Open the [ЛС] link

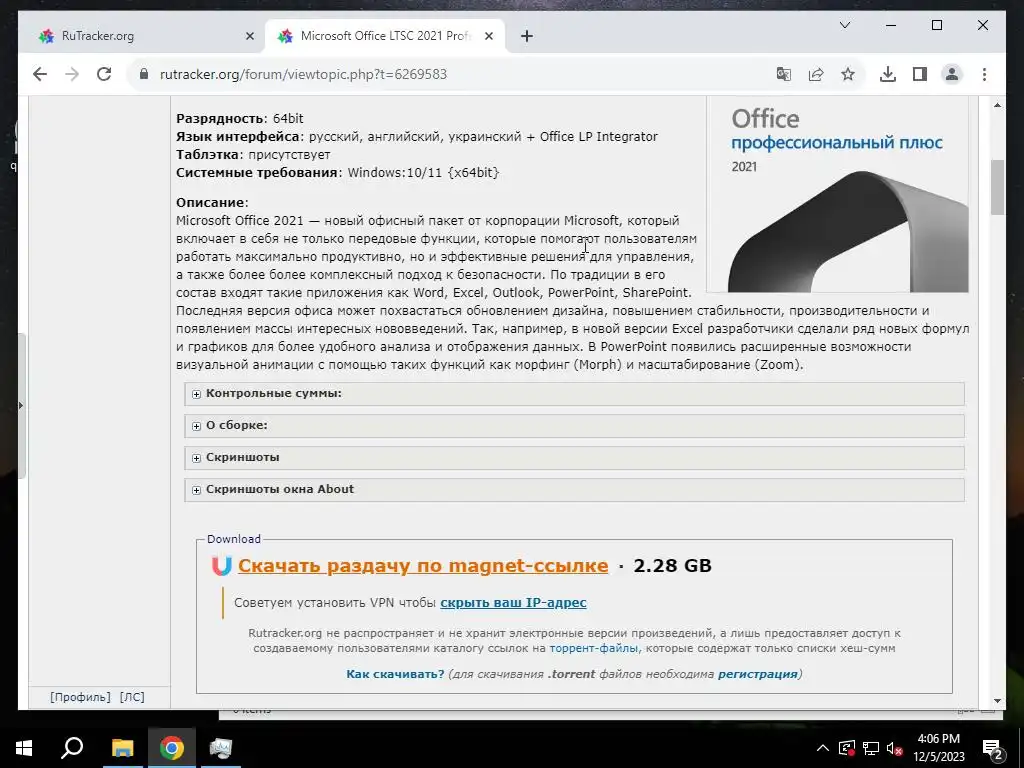click(132, 697)
